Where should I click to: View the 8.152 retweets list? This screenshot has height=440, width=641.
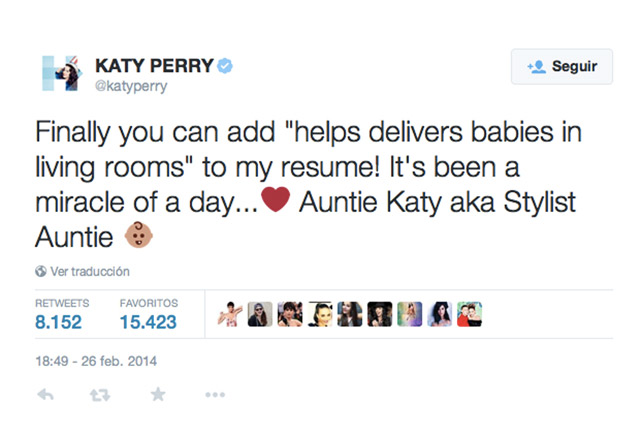click(59, 322)
